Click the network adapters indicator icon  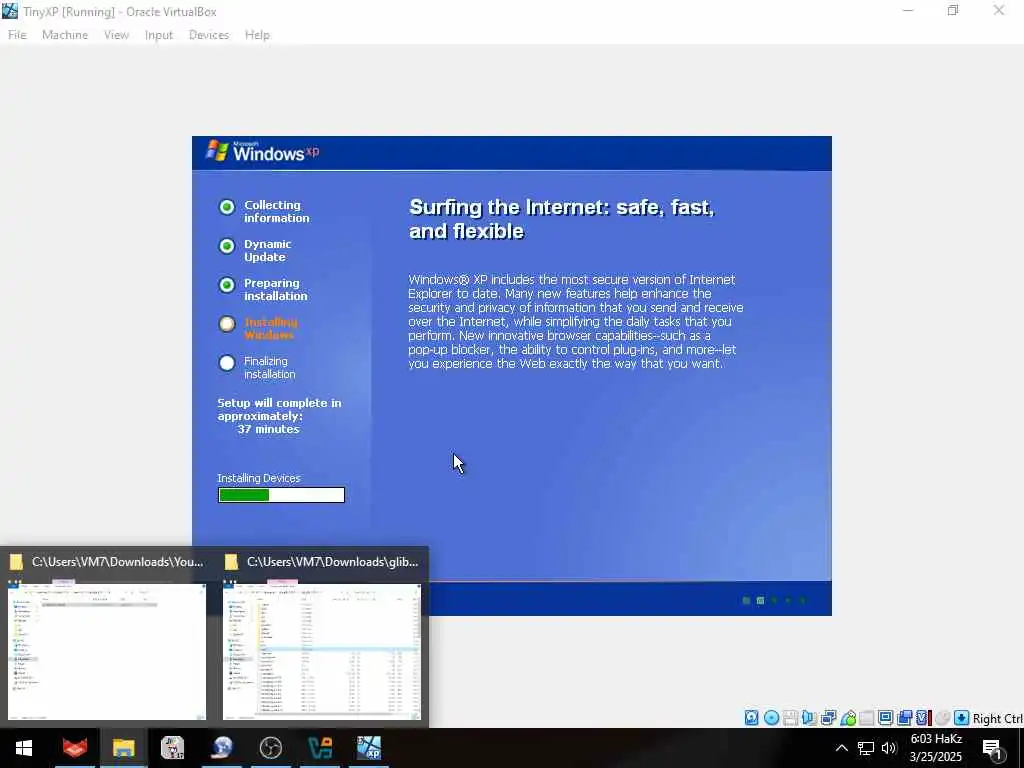point(829,718)
